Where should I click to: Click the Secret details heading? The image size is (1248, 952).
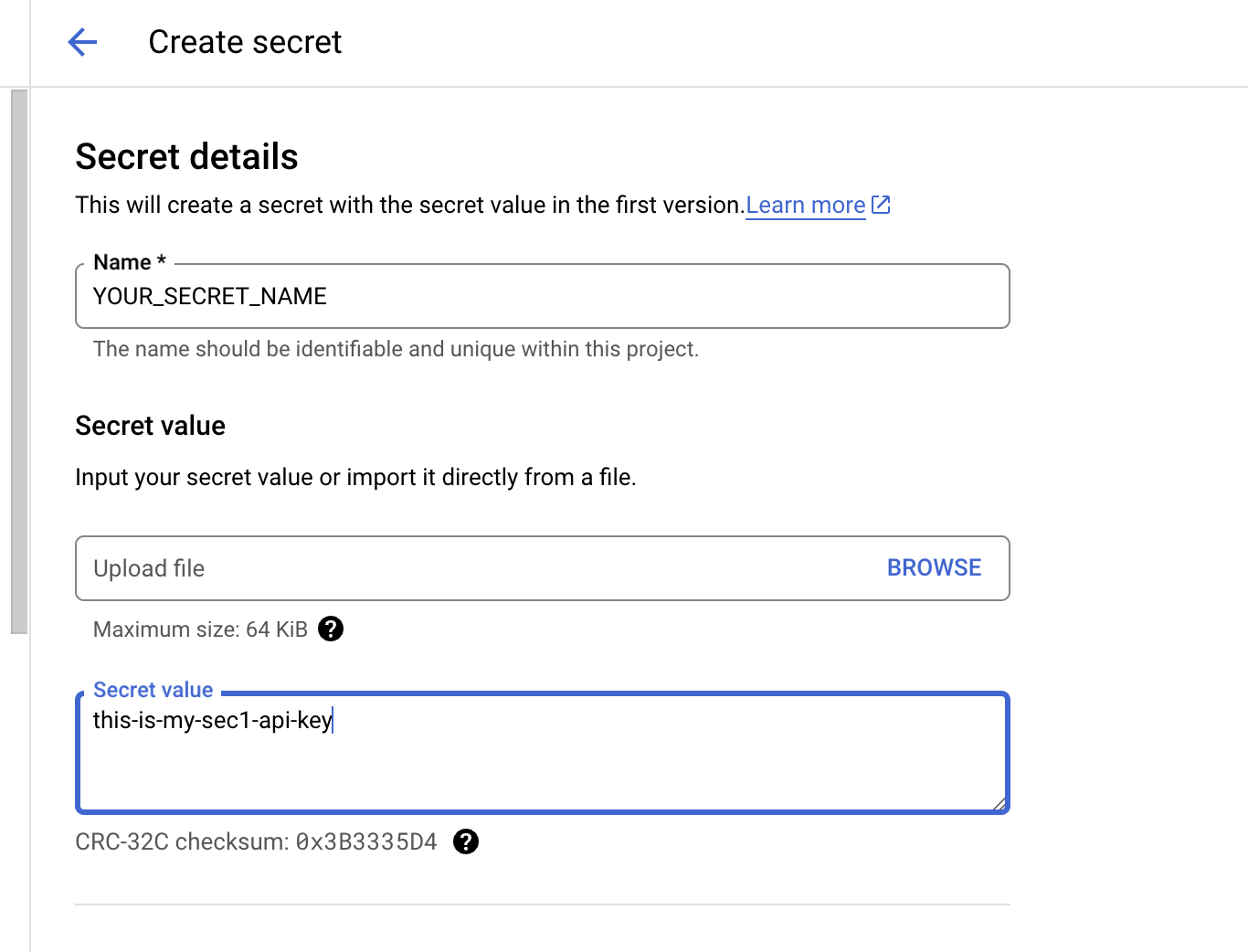click(x=186, y=156)
